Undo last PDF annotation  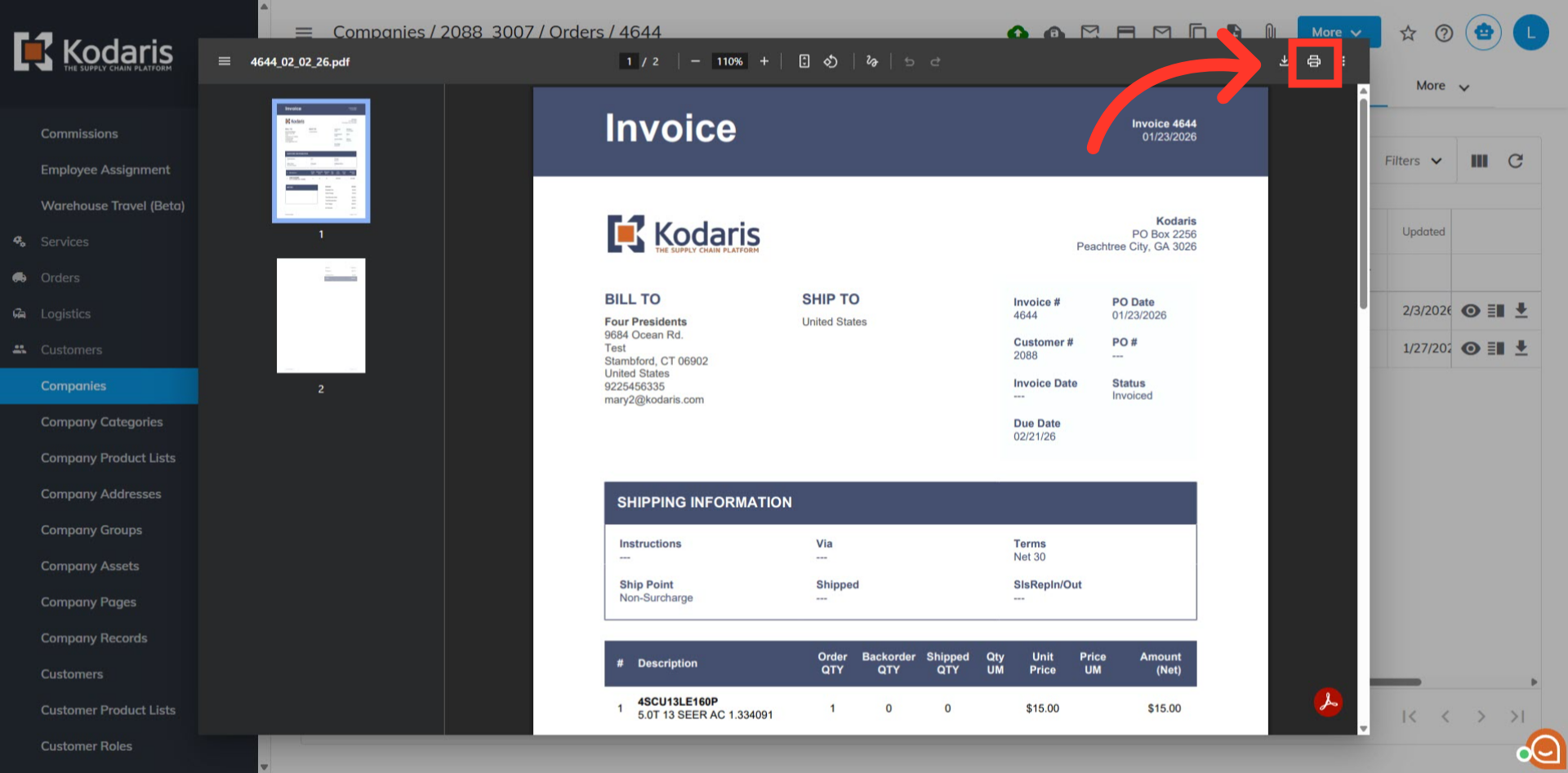click(x=909, y=61)
